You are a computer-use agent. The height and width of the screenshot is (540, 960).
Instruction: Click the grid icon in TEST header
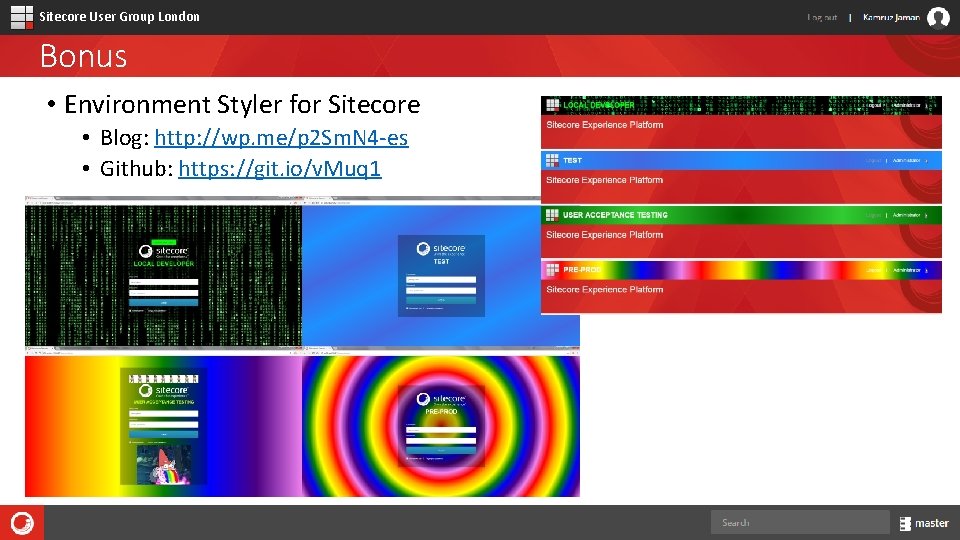pyautogui.click(x=552, y=160)
